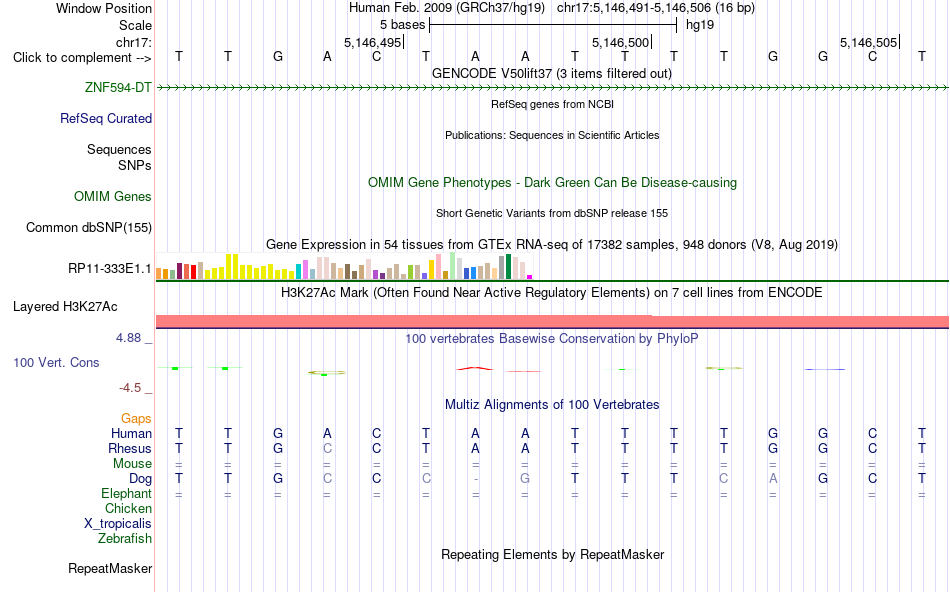Select the Human species label
The width and height of the screenshot is (950, 592).
tap(131, 433)
